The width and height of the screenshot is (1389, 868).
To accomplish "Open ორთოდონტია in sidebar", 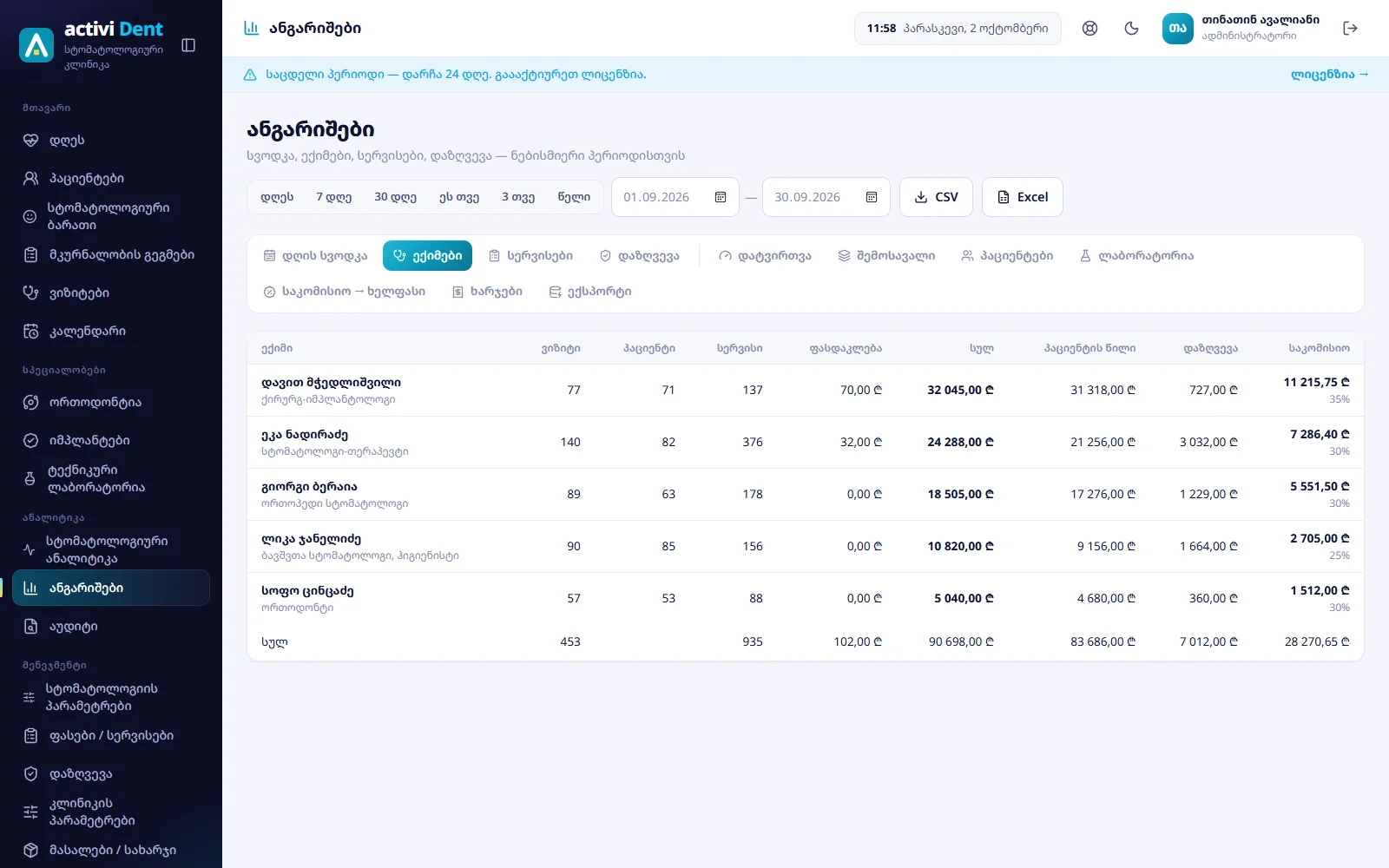I will tap(111, 403).
